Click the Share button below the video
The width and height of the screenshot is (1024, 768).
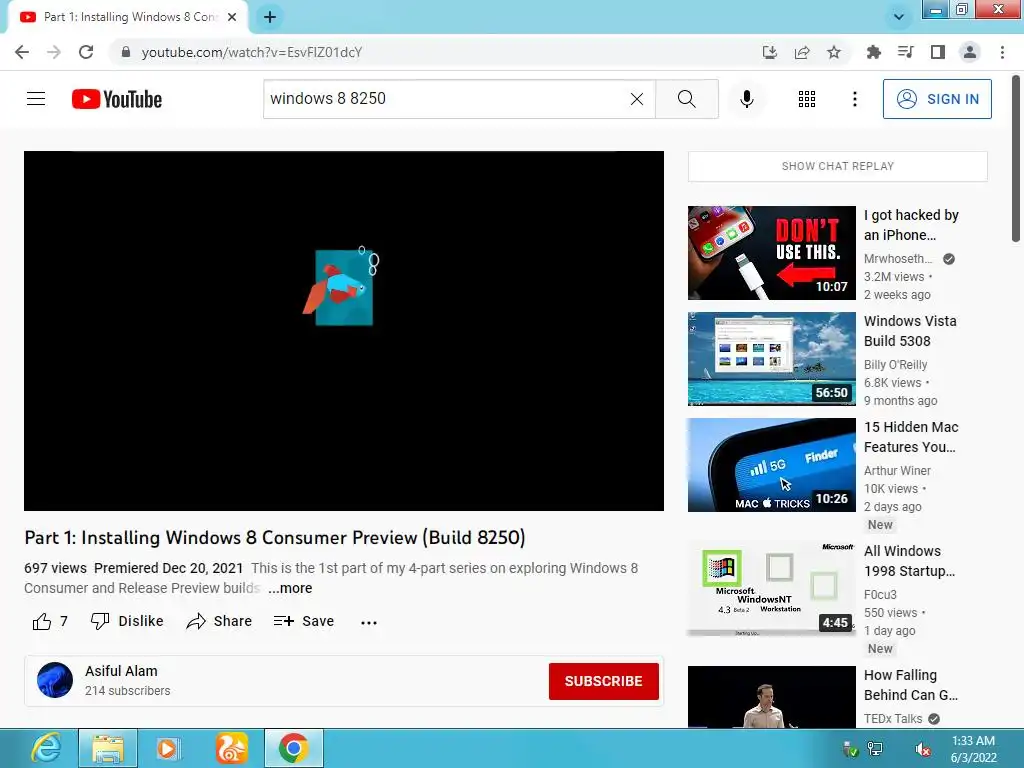[219, 621]
